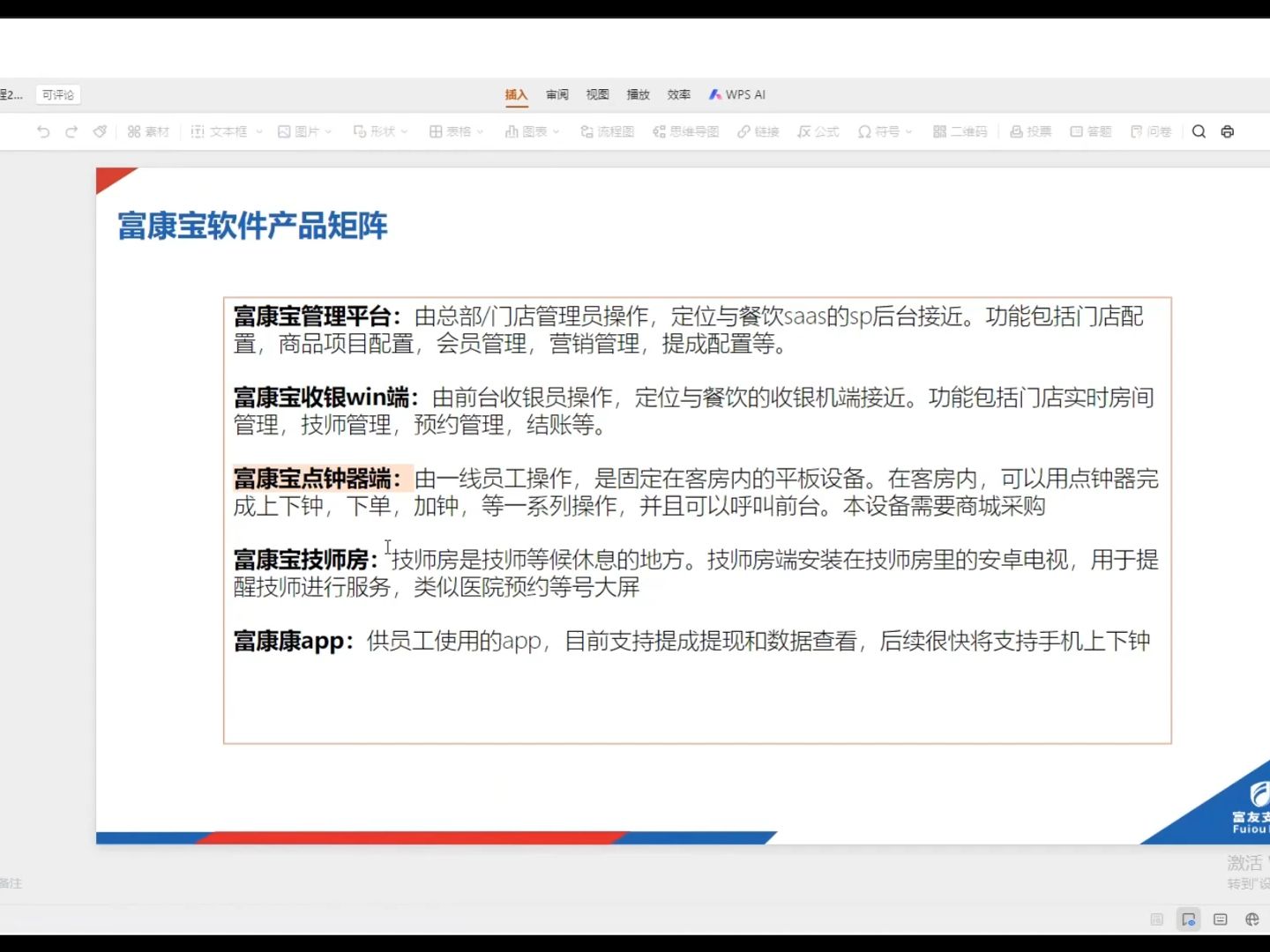
Task: Add a 投票 poll
Action: coord(1030,131)
